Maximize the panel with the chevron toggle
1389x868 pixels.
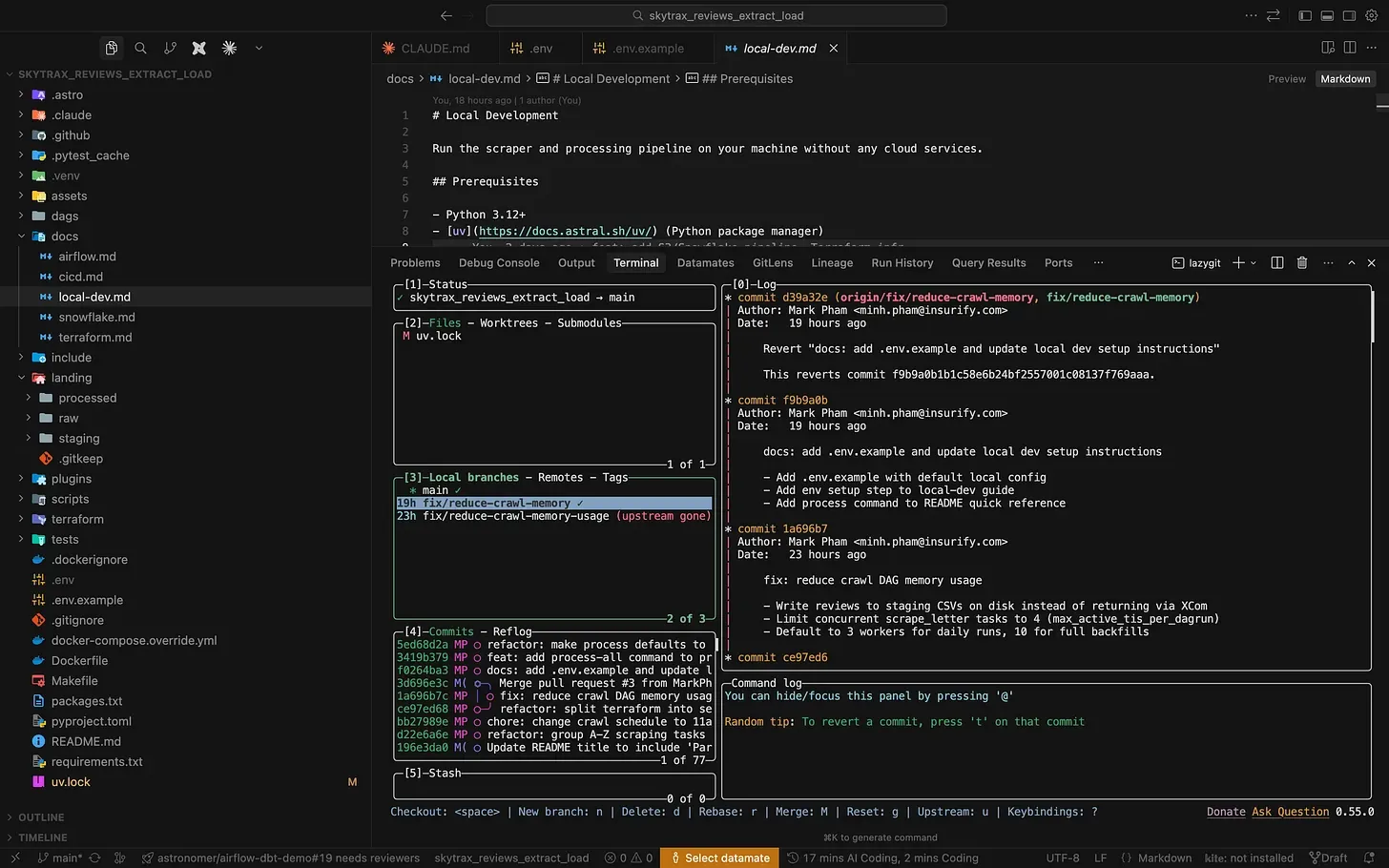pyautogui.click(x=1351, y=262)
